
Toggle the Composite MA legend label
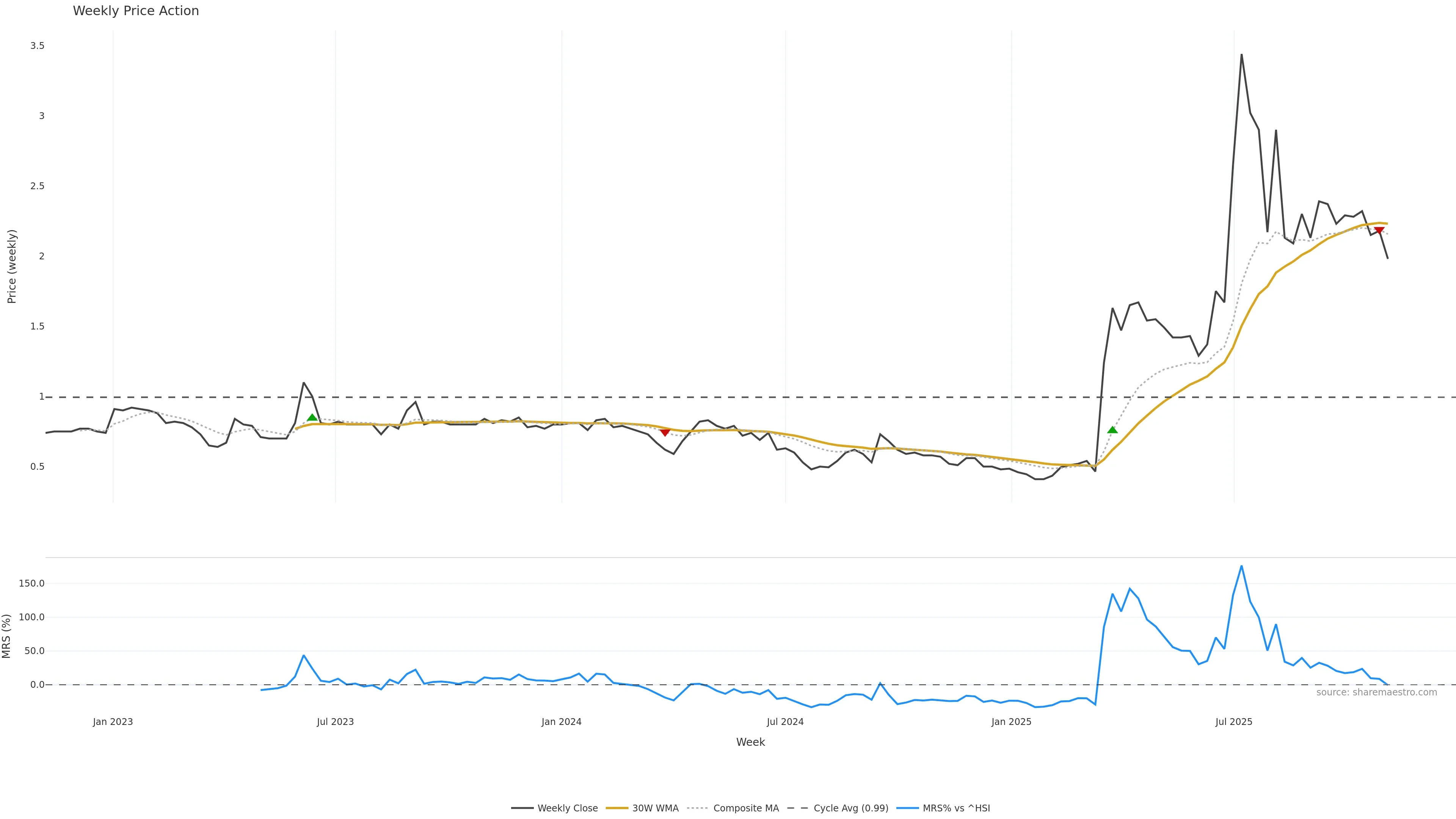(x=745, y=808)
